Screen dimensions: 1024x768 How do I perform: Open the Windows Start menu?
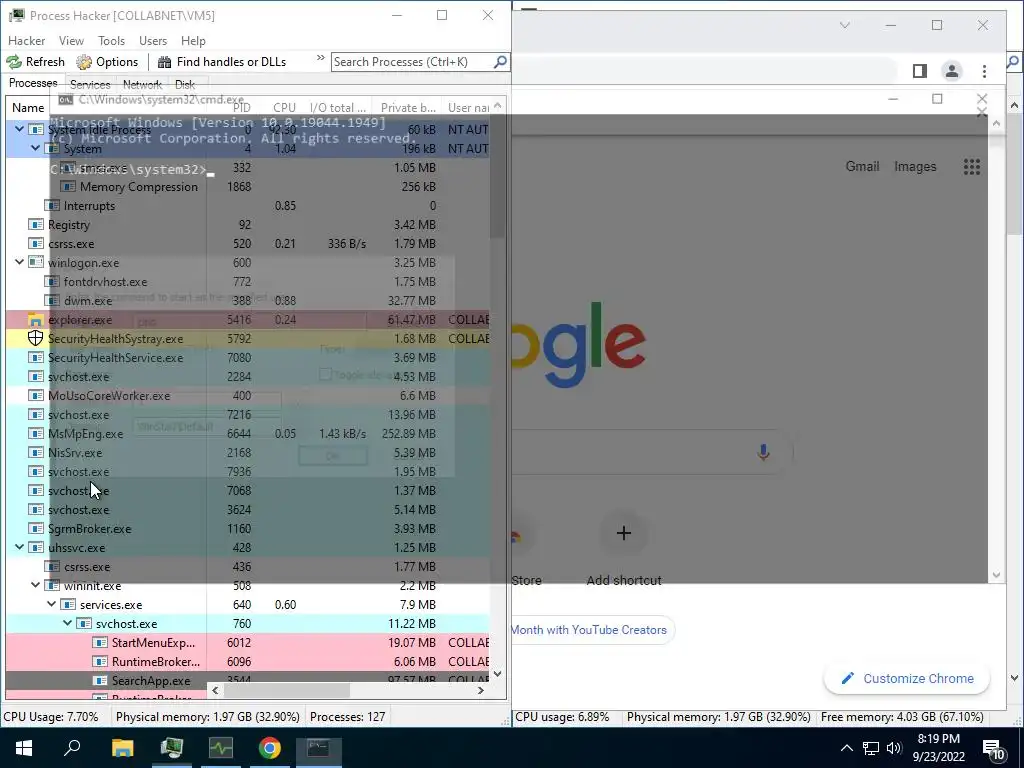pos(24,748)
